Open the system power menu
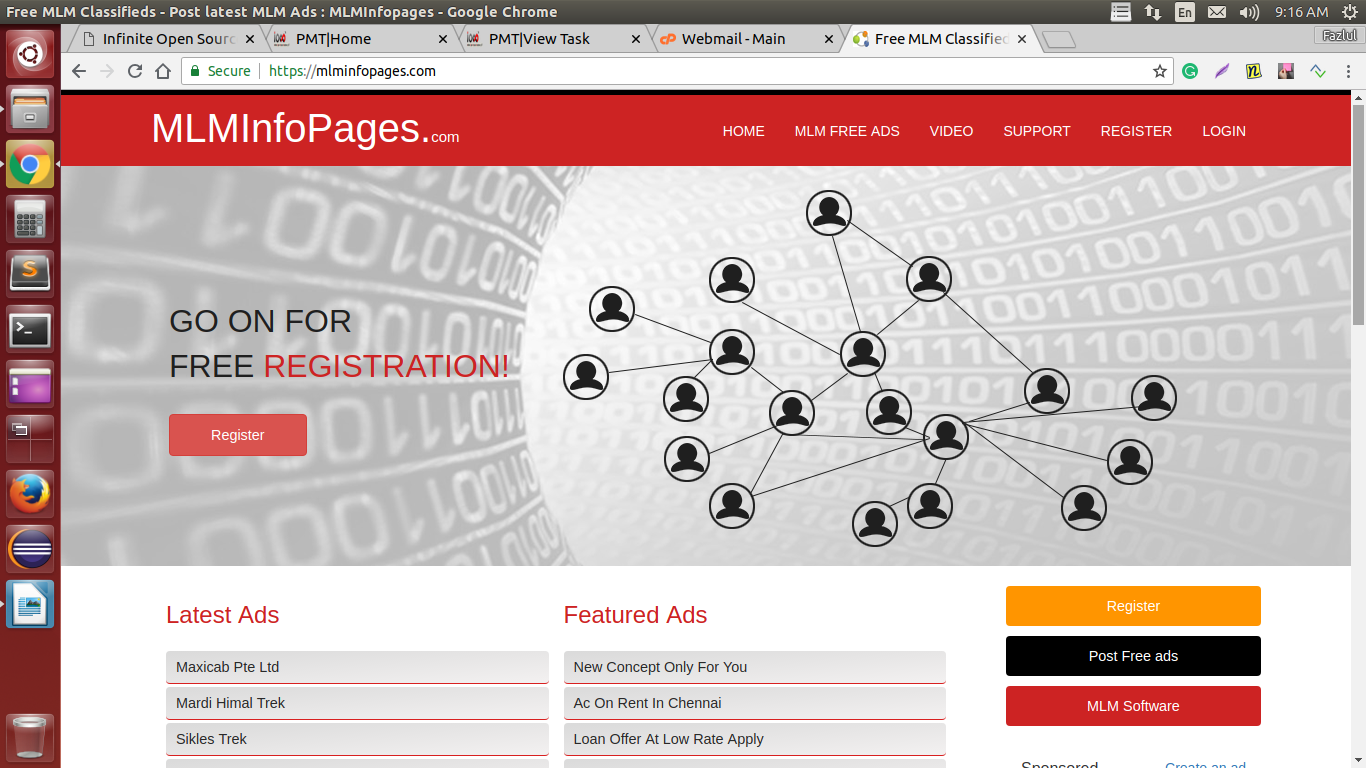1366x768 pixels. pyautogui.click(x=1349, y=12)
